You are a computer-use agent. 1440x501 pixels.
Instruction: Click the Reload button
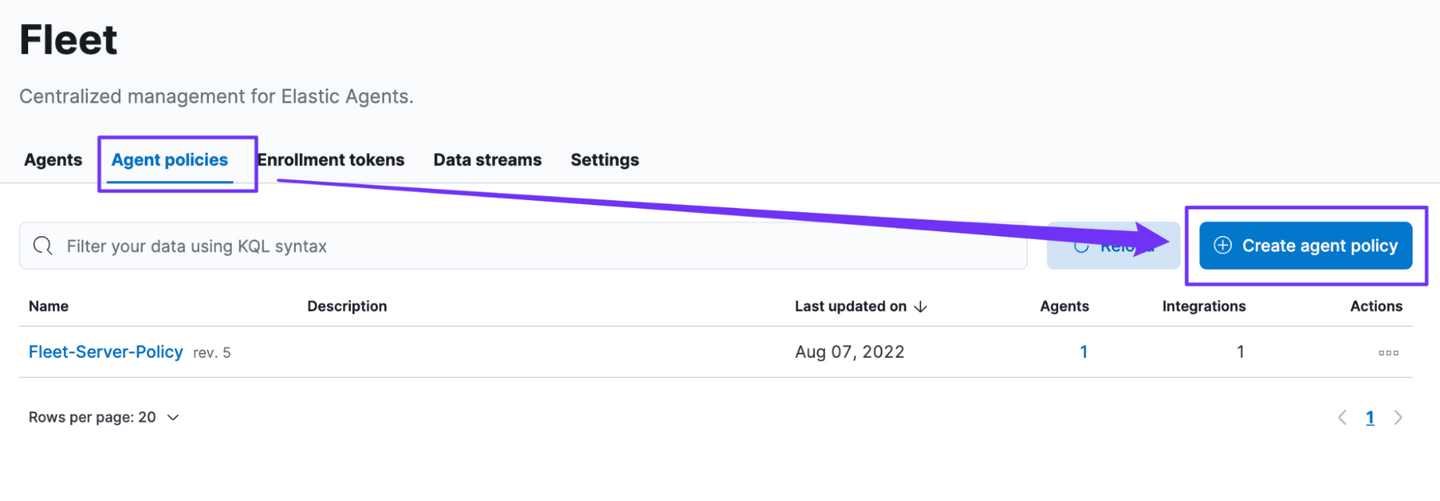pos(1112,246)
